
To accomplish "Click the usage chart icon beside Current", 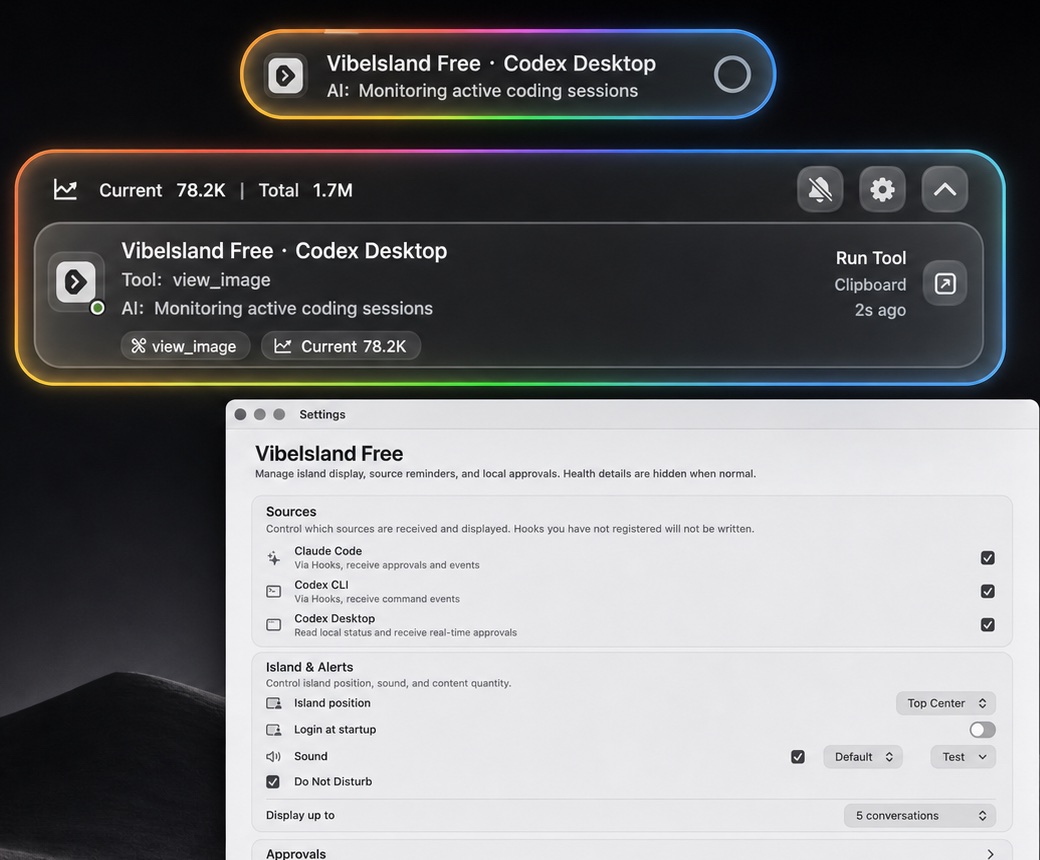I will coord(65,190).
